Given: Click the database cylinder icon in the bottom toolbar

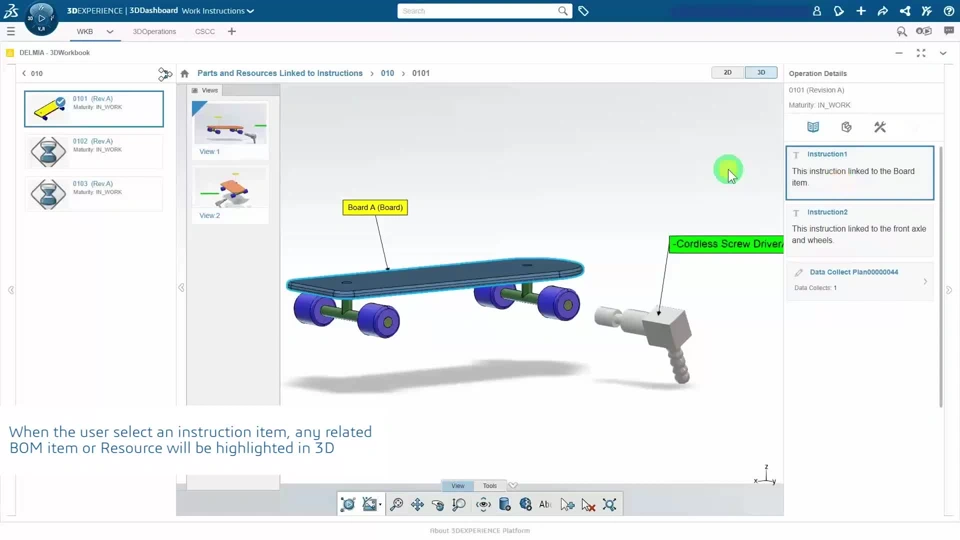Looking at the screenshot, I should [504, 504].
